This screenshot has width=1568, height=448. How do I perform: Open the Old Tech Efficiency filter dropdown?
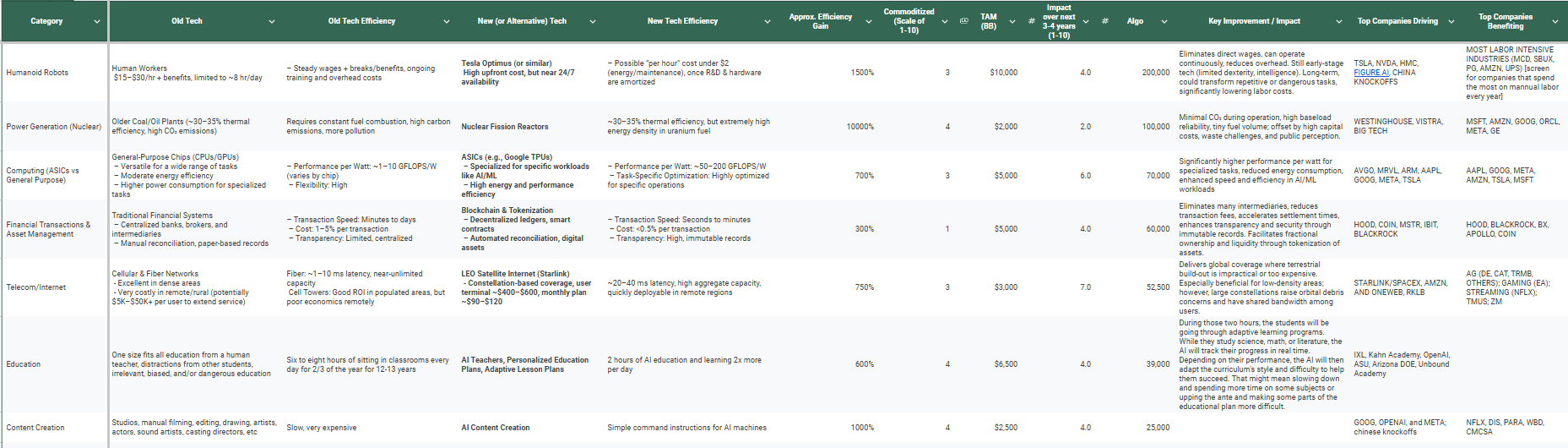447,21
